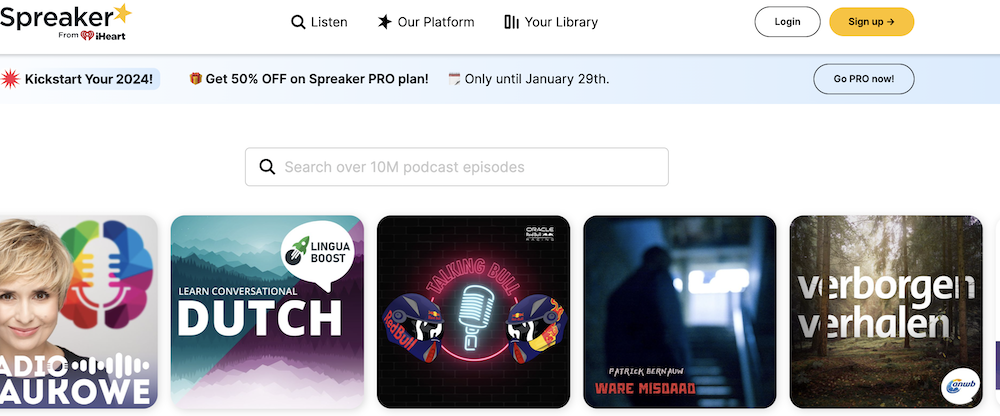This screenshot has height=416, width=1000.
Task: Open the Talking Bull podcast cover
Action: point(473,312)
